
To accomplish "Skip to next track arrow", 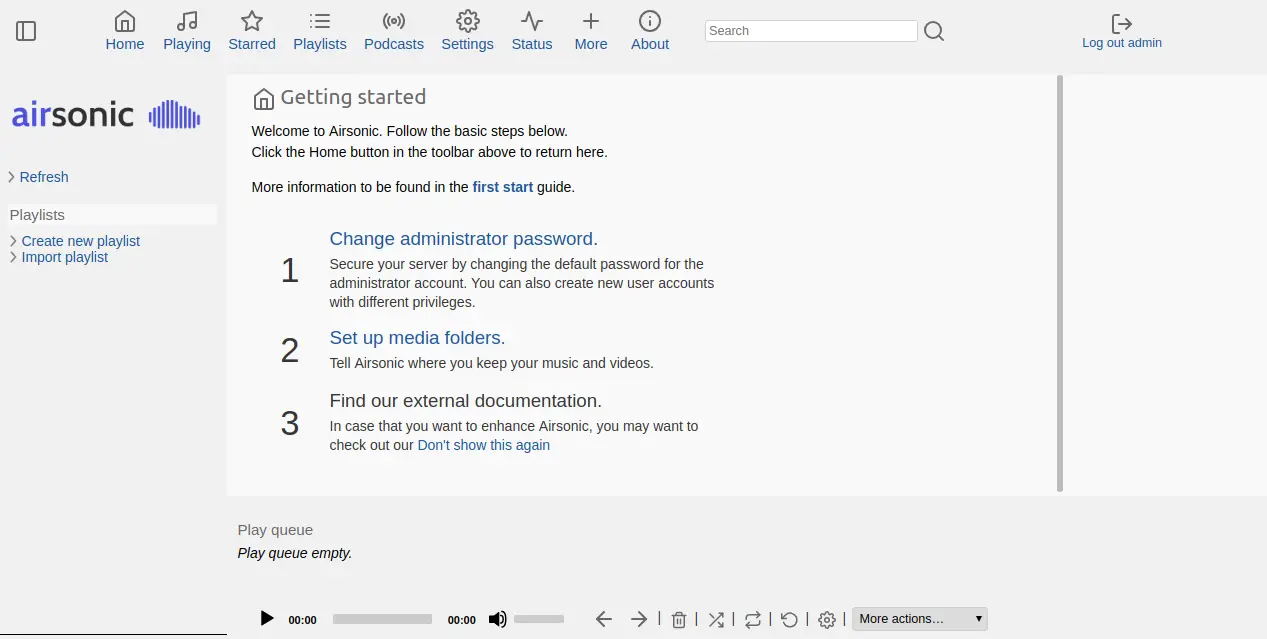I will tap(639, 619).
